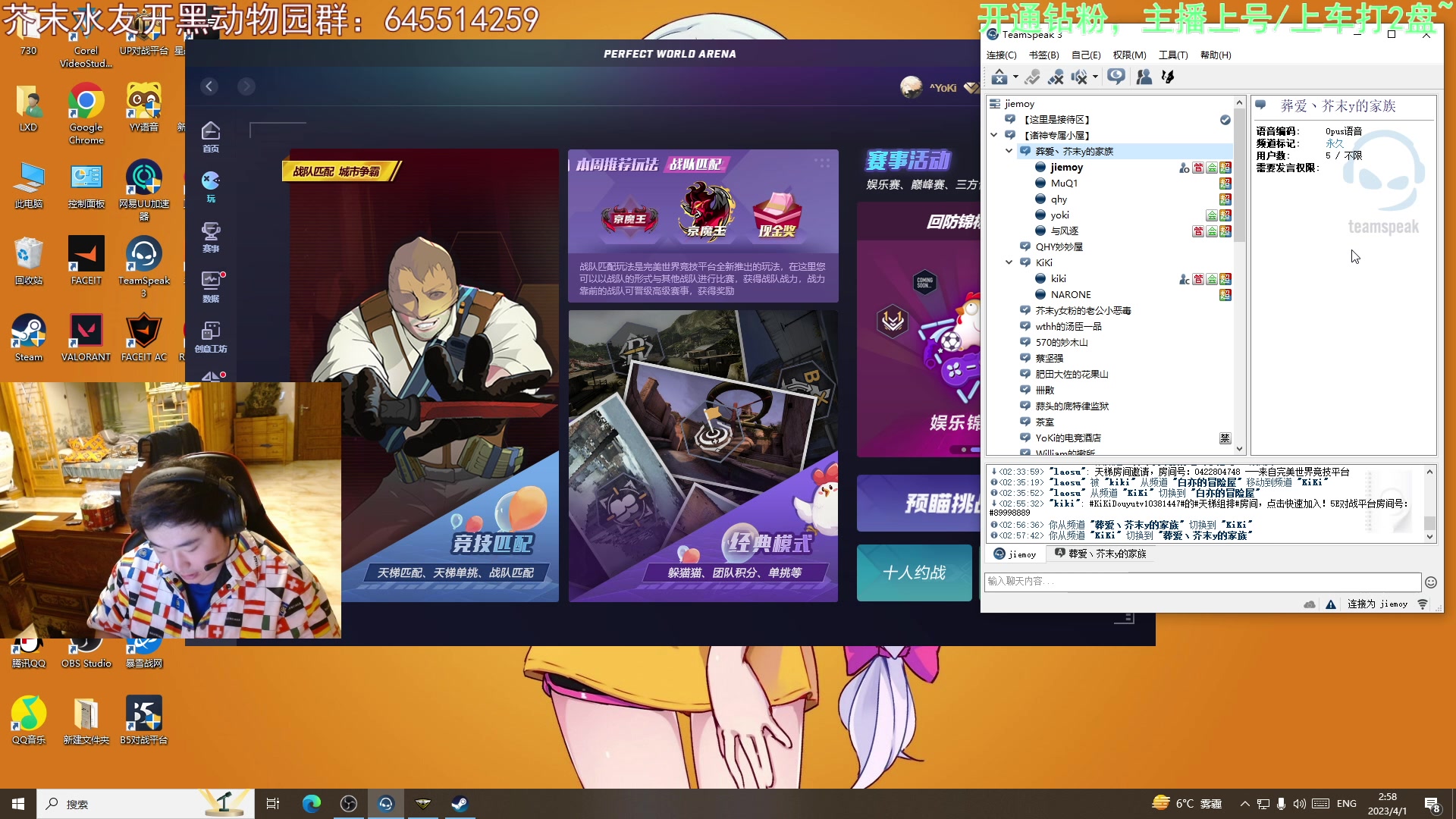Viewport: 1456px width, 819px height.
Task: Open the 自己(E) menu
Action: (1086, 55)
